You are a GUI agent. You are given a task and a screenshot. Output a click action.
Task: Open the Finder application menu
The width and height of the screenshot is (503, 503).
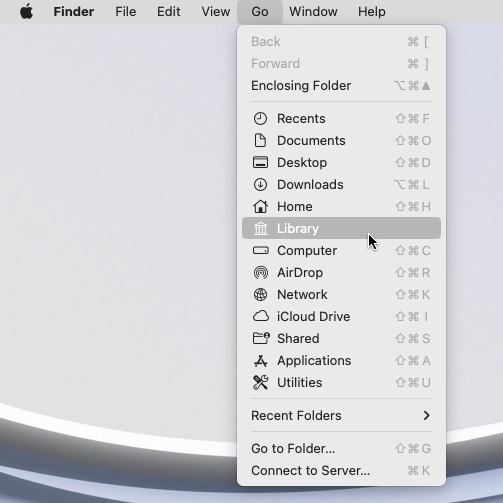point(74,12)
